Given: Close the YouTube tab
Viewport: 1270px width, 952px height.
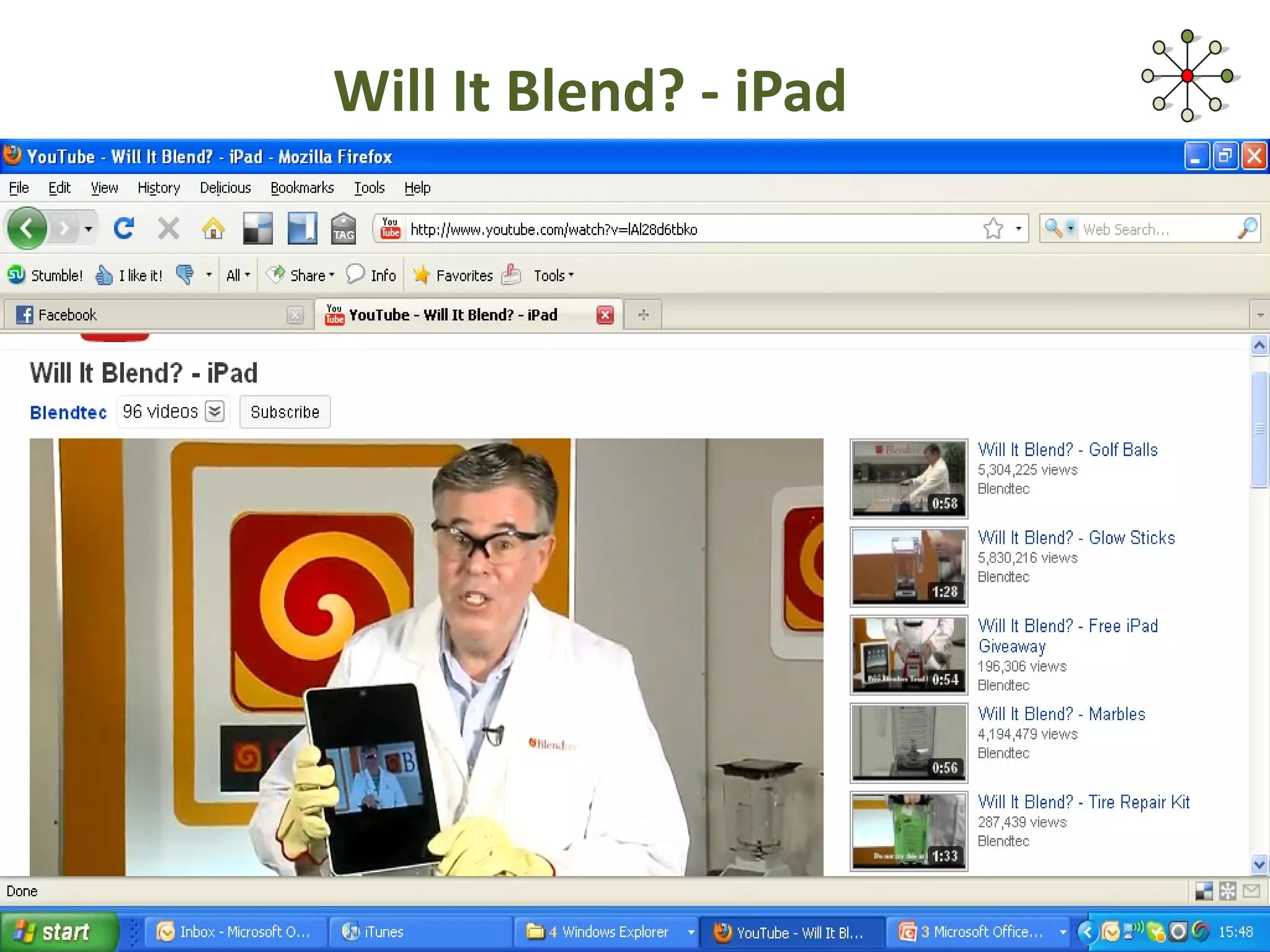Looking at the screenshot, I should pos(605,315).
